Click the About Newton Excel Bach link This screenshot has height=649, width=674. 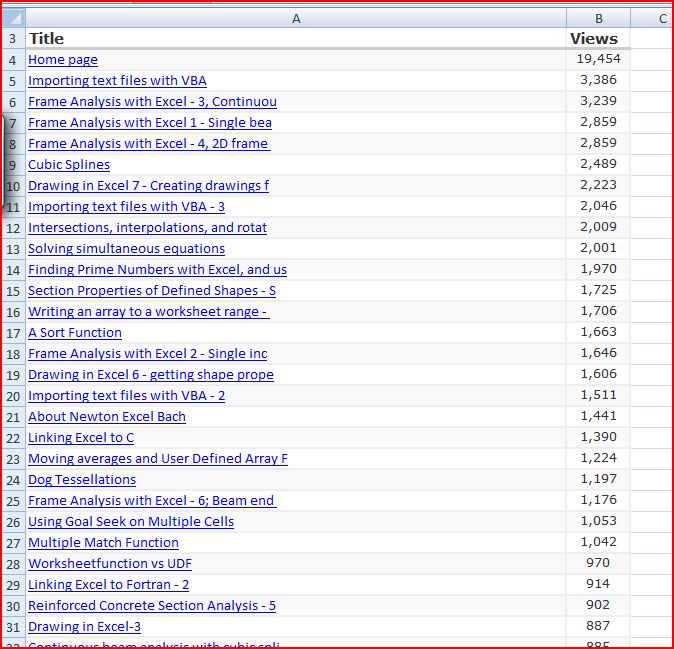pyautogui.click(x=107, y=417)
